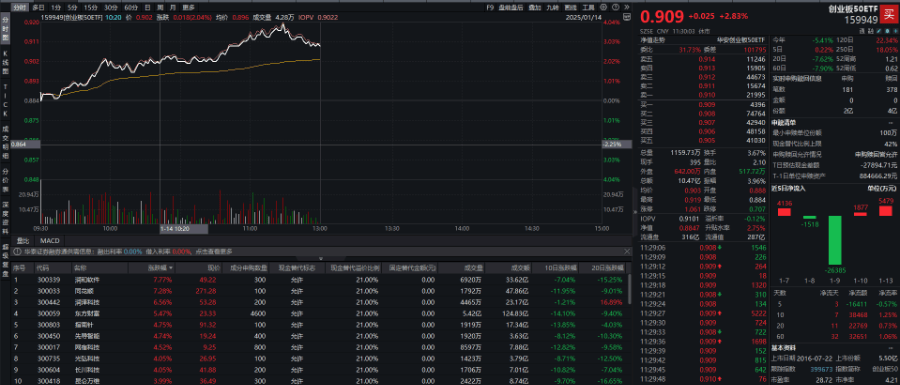Image resolution: width=900 pixels, height=385 pixels.
Task: Select the MACD indicator tab
Action: click(49, 240)
